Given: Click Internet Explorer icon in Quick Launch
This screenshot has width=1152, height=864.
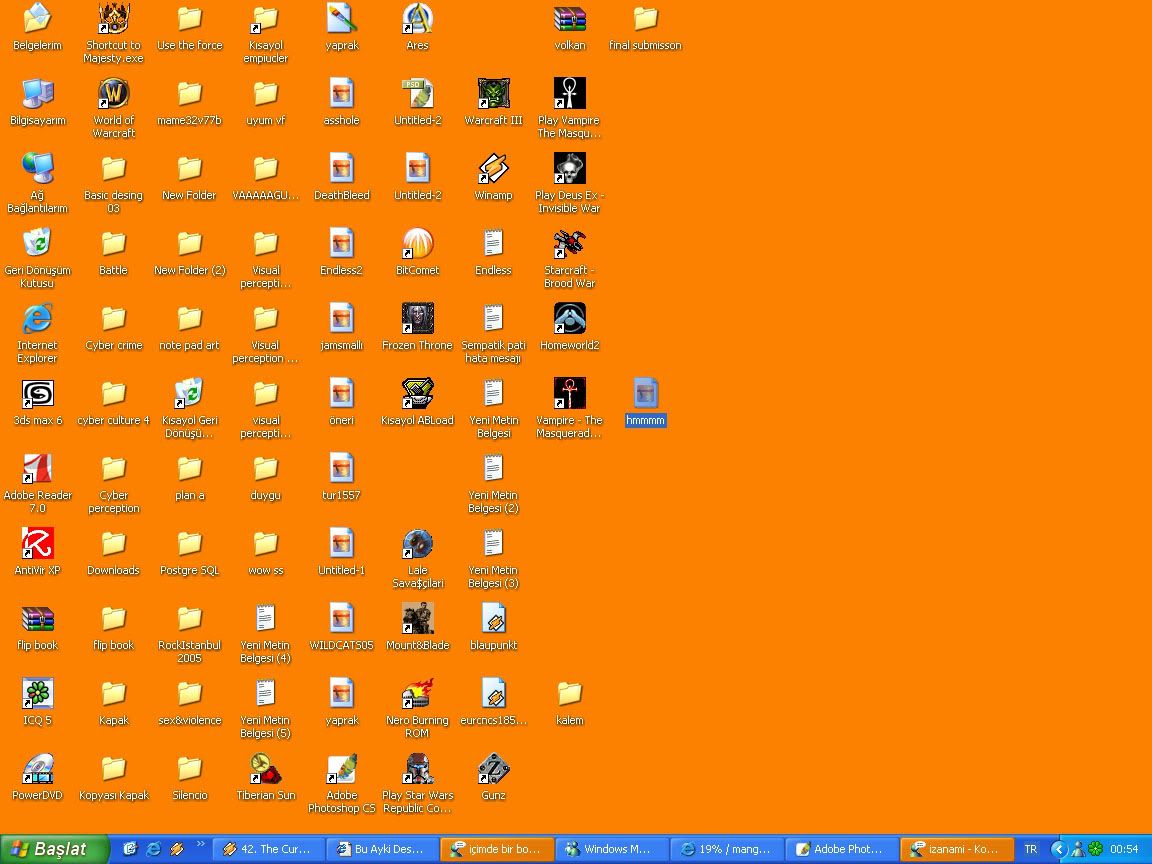Looking at the screenshot, I should tap(153, 849).
